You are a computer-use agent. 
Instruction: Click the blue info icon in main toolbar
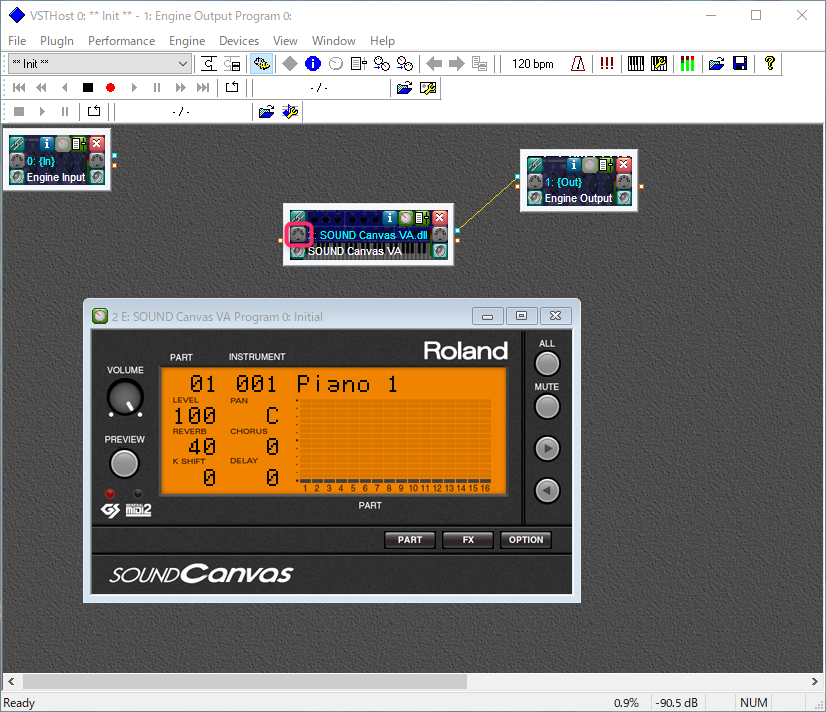pyautogui.click(x=313, y=64)
